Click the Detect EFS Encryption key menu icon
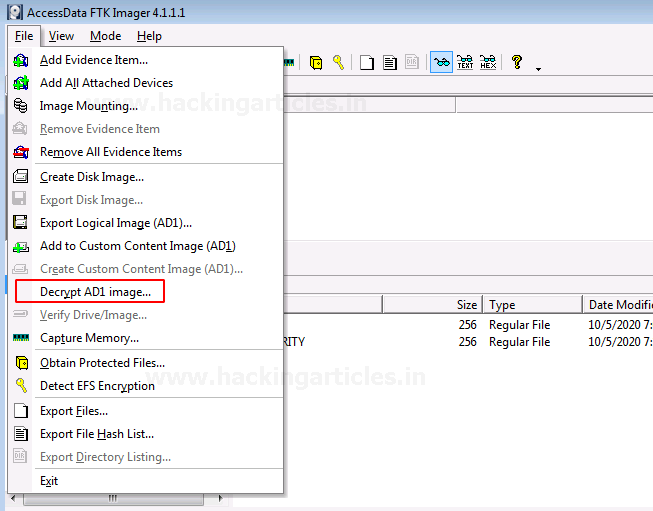Screen dimensions: 653x511 coord(21,385)
